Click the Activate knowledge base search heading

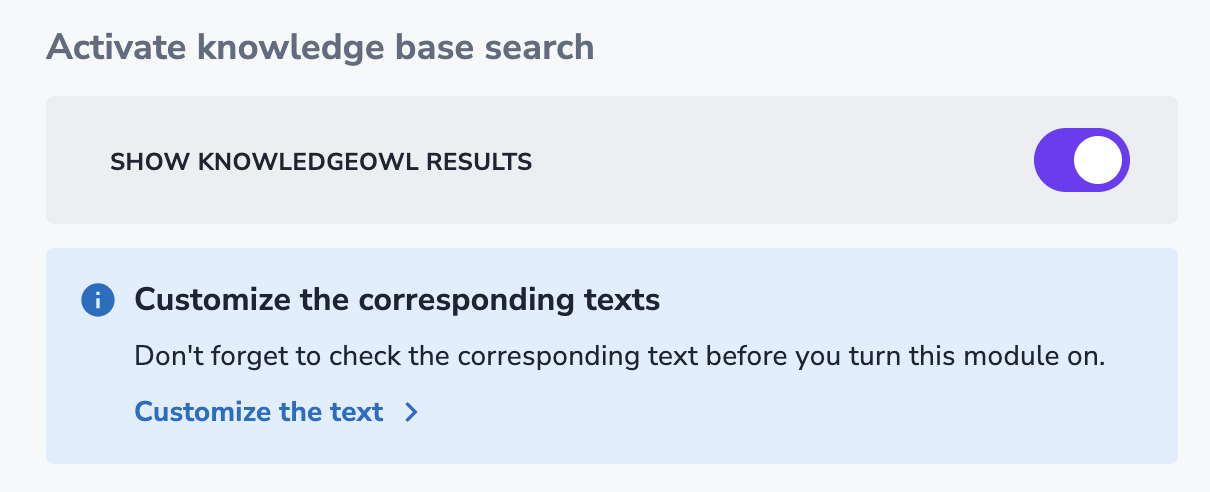point(320,47)
